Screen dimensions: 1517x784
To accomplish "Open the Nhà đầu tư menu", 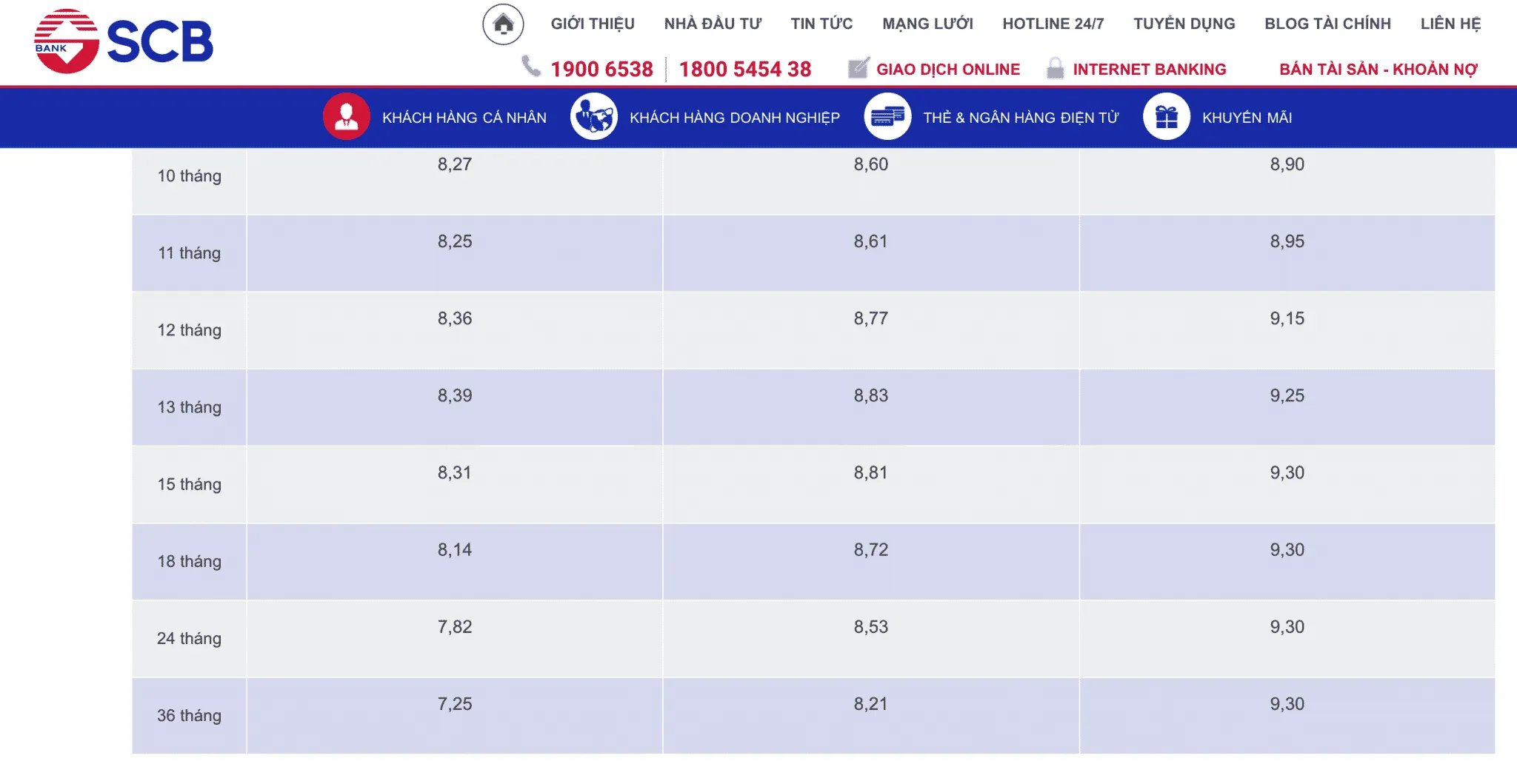I will (x=713, y=24).
